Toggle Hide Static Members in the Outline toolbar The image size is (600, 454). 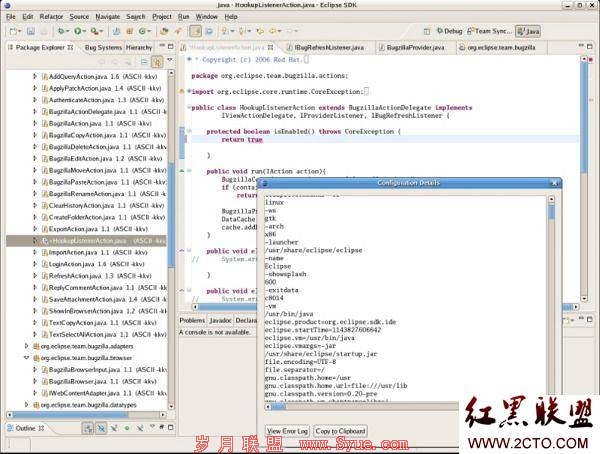114,428
